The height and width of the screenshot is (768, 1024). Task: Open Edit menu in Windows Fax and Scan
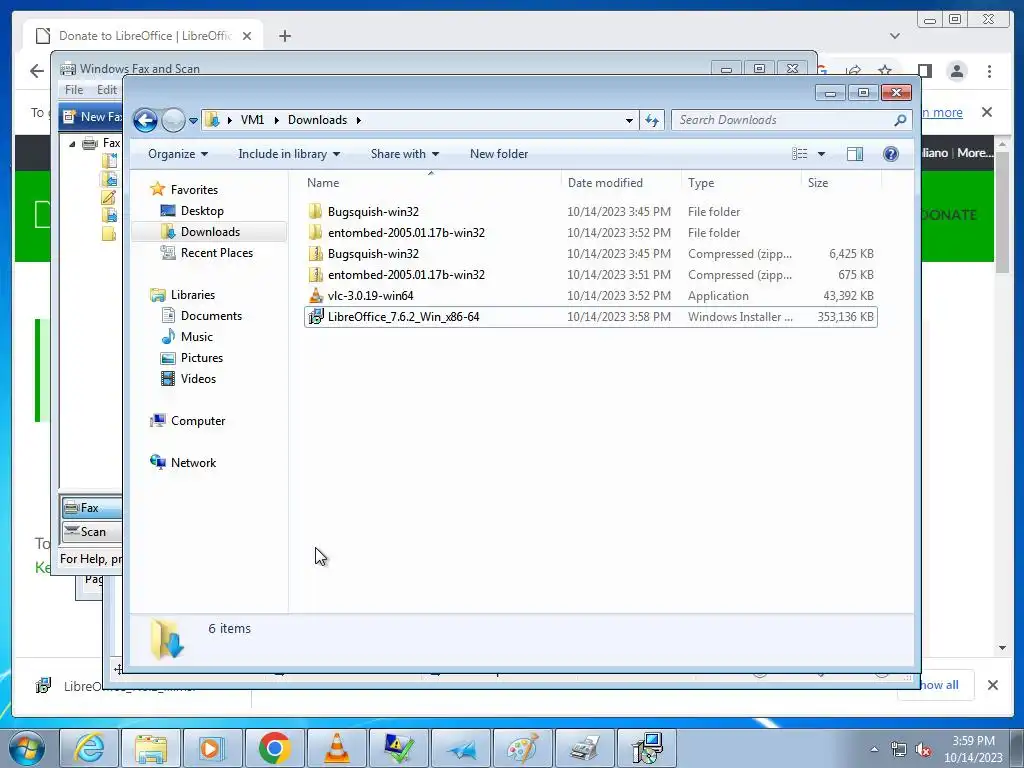(106, 90)
